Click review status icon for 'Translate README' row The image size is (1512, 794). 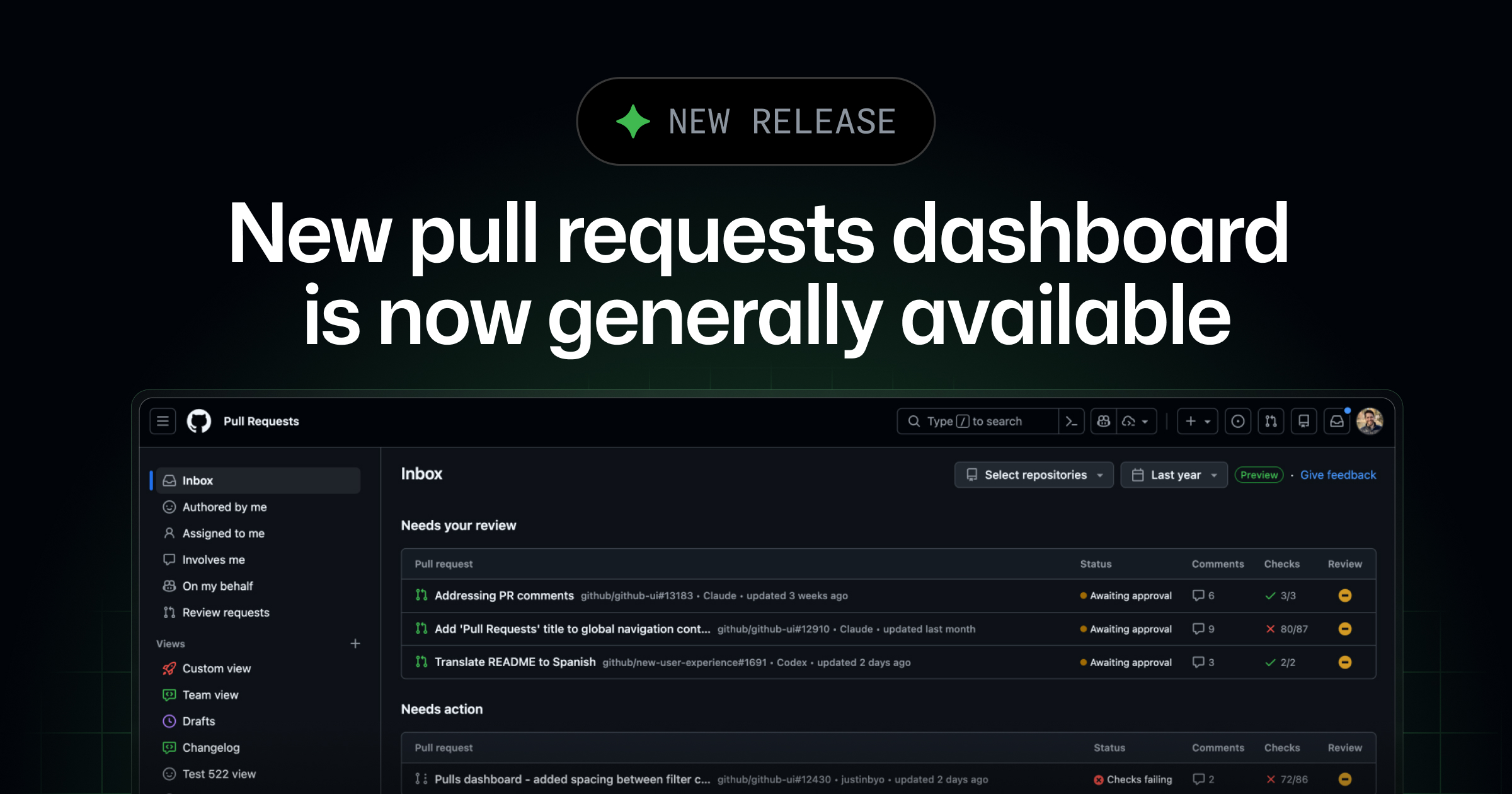1344,662
